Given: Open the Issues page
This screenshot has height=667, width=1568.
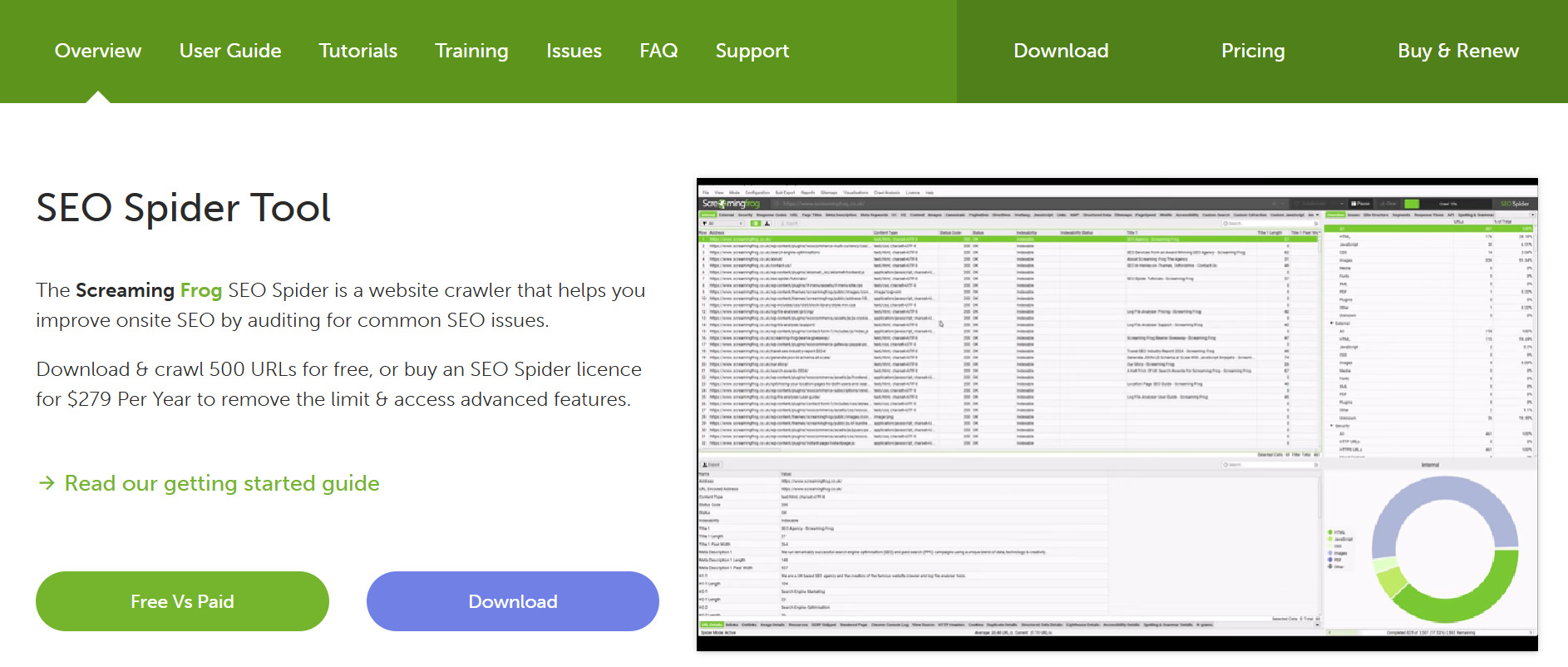Looking at the screenshot, I should [x=574, y=51].
